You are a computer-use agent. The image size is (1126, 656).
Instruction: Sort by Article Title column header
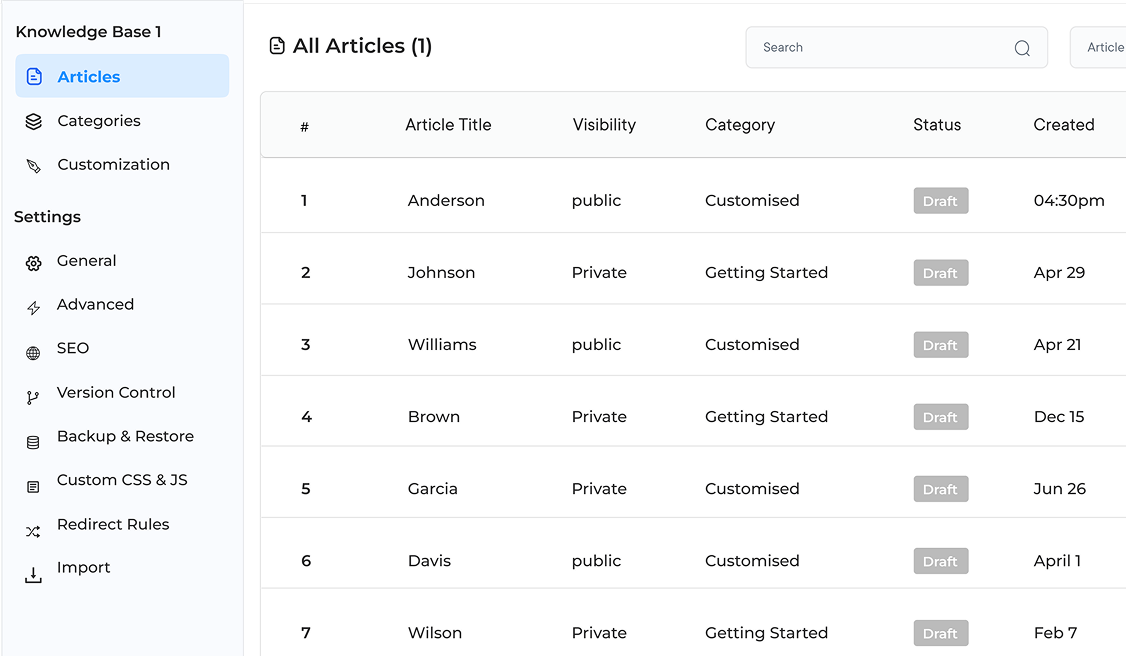tap(448, 125)
